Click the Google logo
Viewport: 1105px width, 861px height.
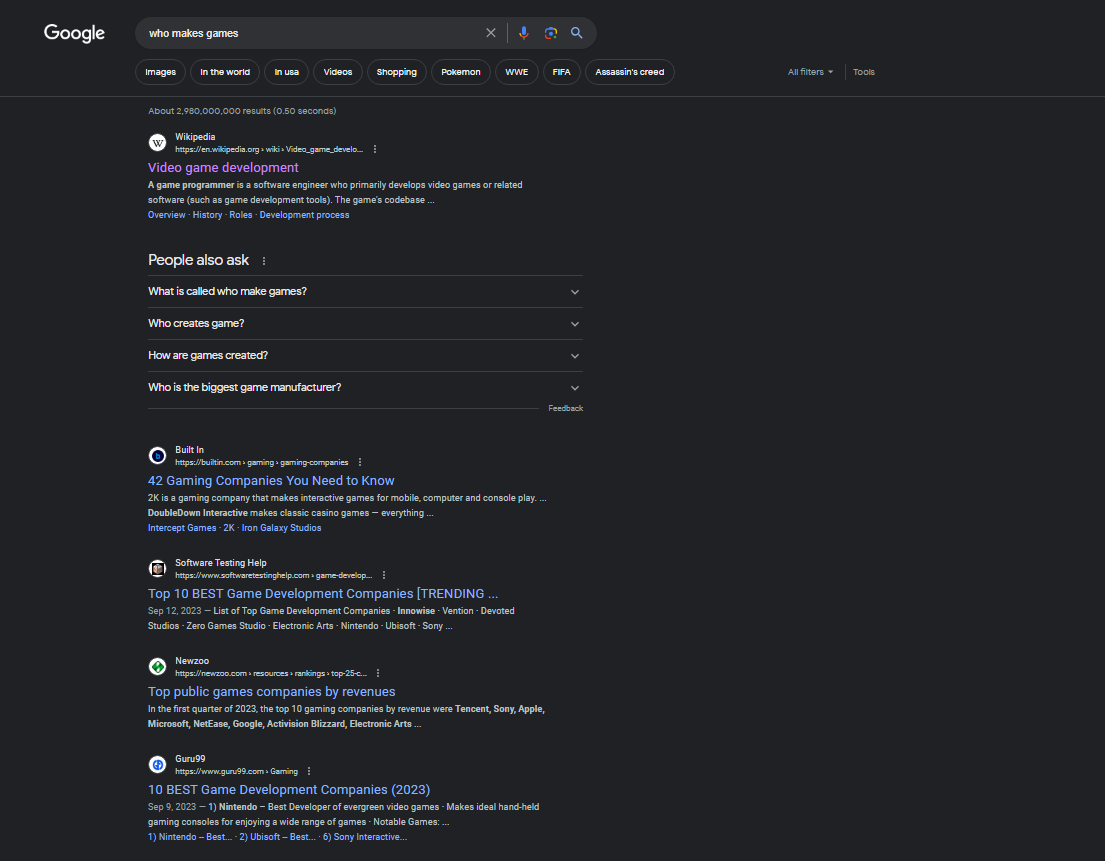click(74, 33)
